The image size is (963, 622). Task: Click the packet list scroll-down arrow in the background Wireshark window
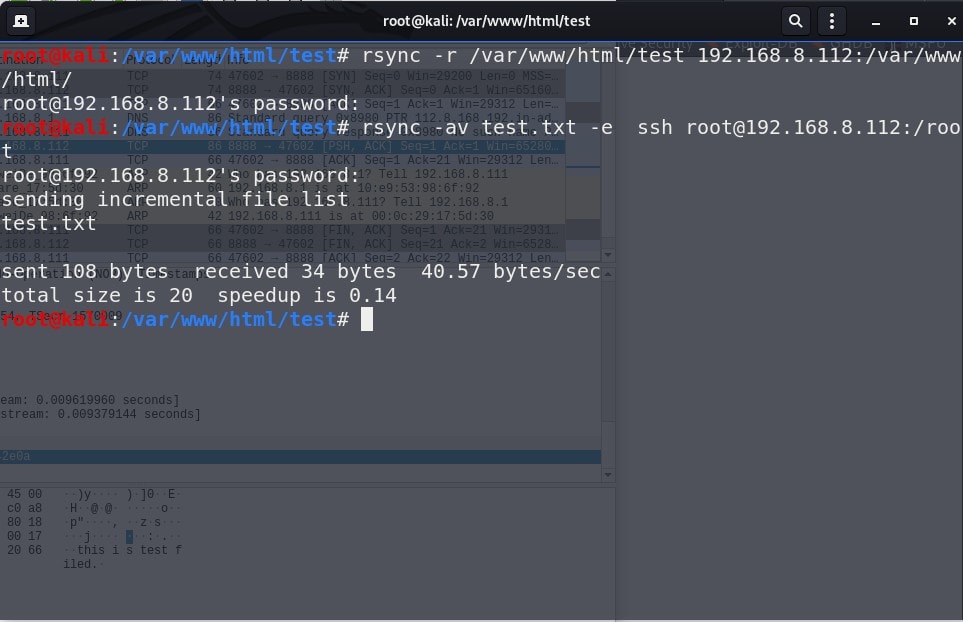[607, 255]
